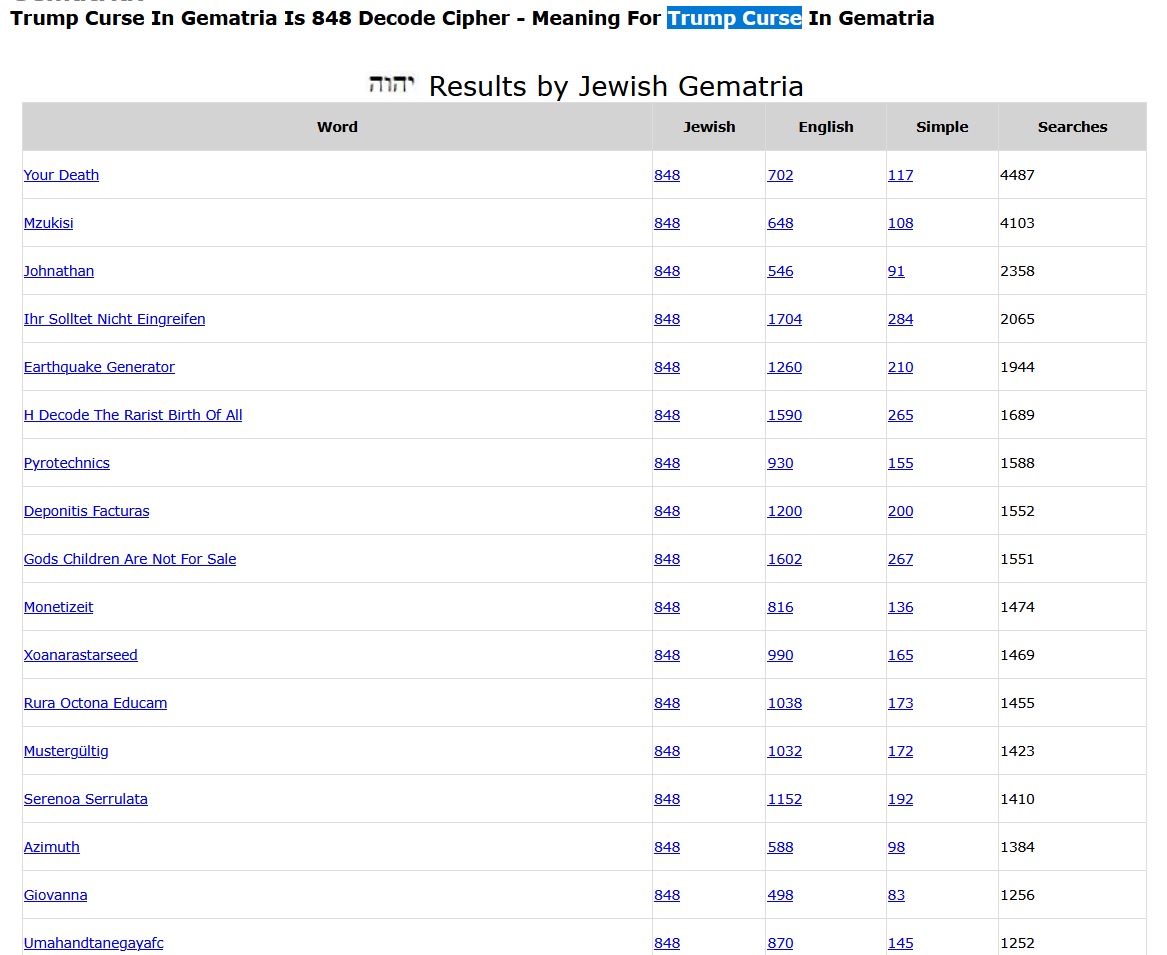Click Simple value 98 for Azimuth

(x=896, y=847)
